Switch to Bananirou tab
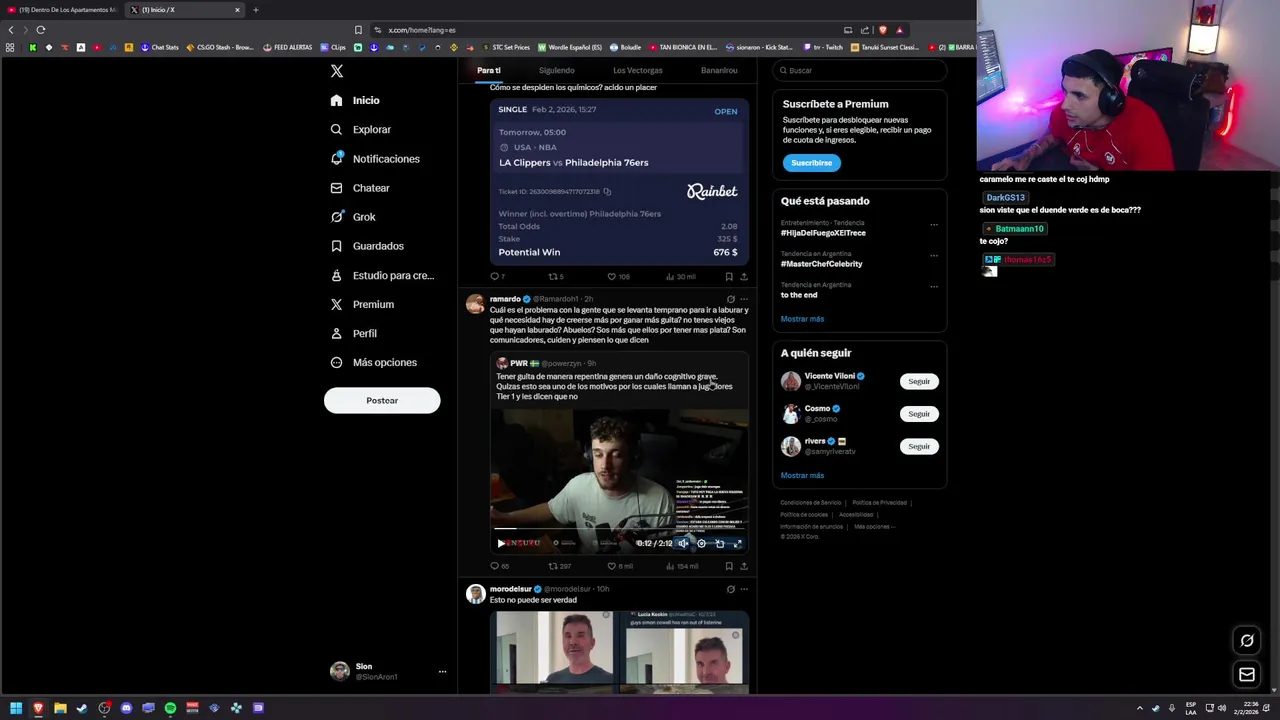This screenshot has width=1280, height=720. [718, 70]
